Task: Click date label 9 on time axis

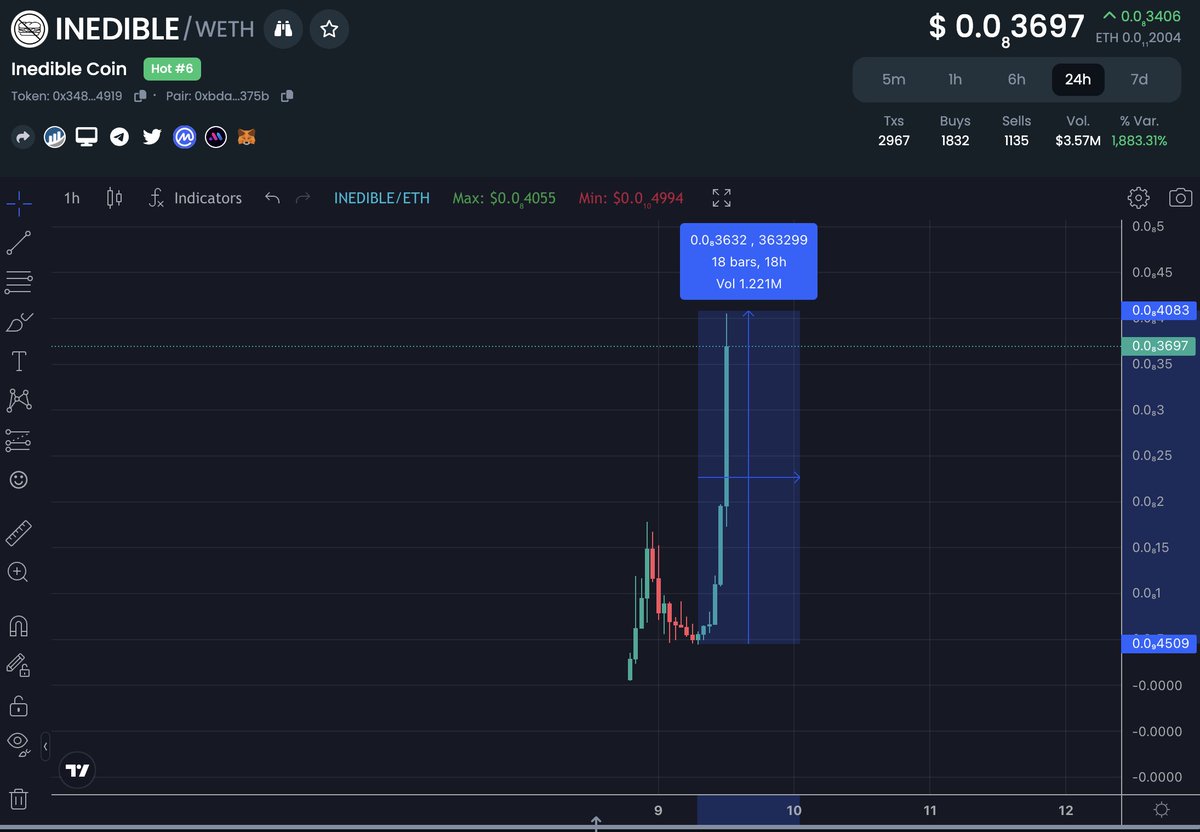Action: click(658, 810)
